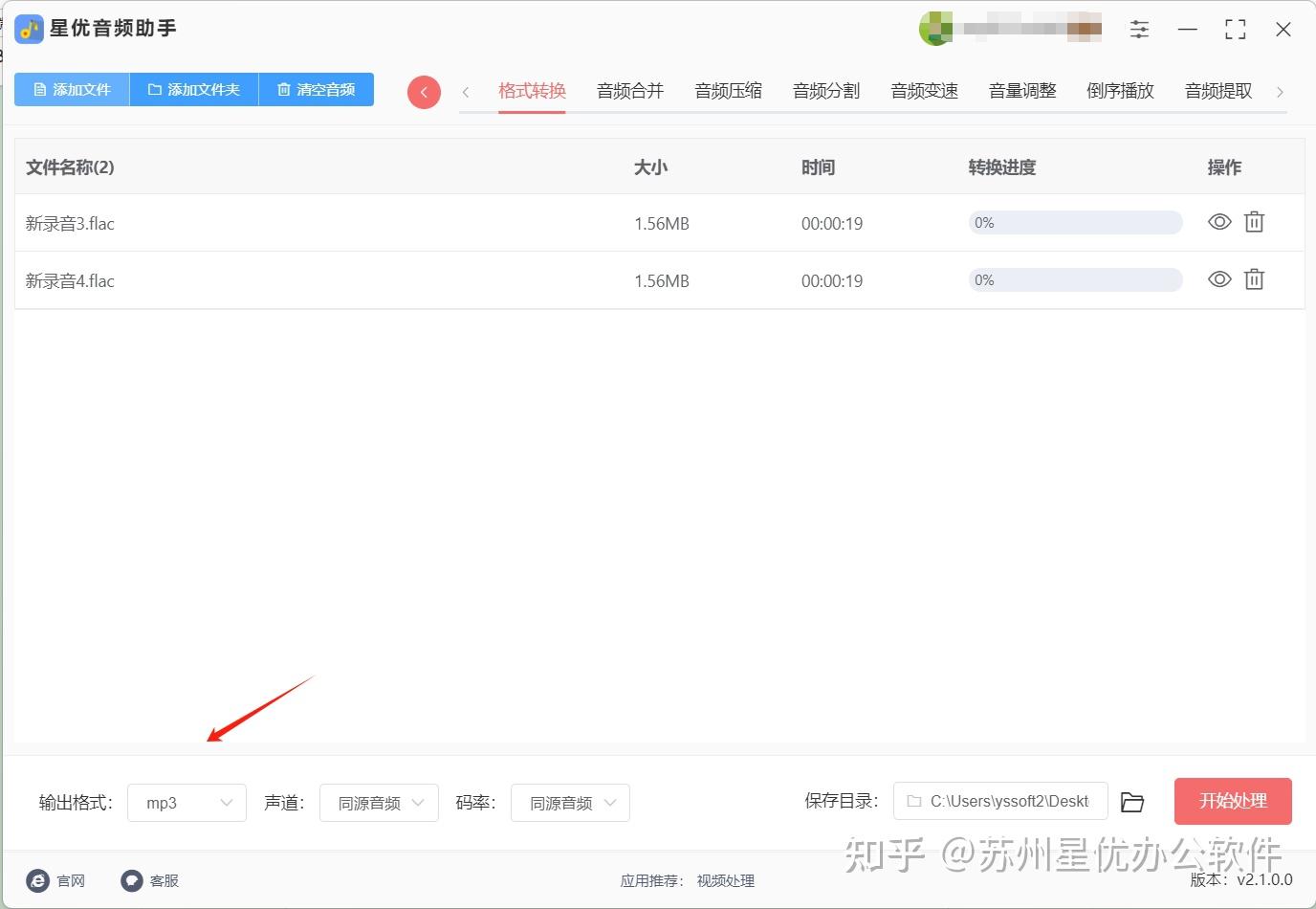This screenshot has width=1316, height=909.
Task: Open the 声道 channel dropdown
Action: [x=379, y=803]
